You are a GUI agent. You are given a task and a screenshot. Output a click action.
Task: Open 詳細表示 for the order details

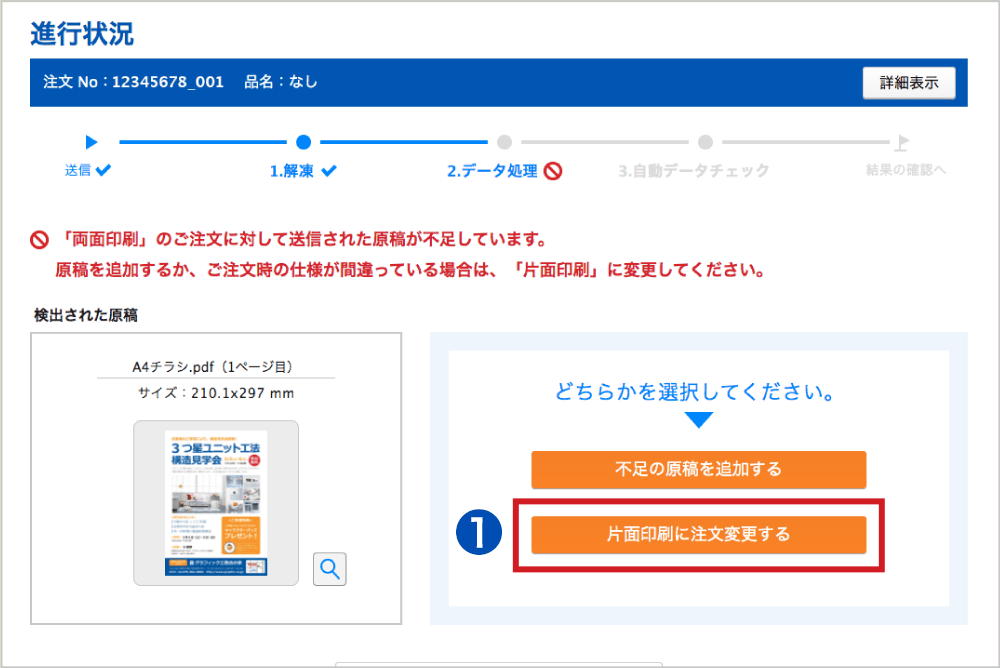(x=908, y=83)
